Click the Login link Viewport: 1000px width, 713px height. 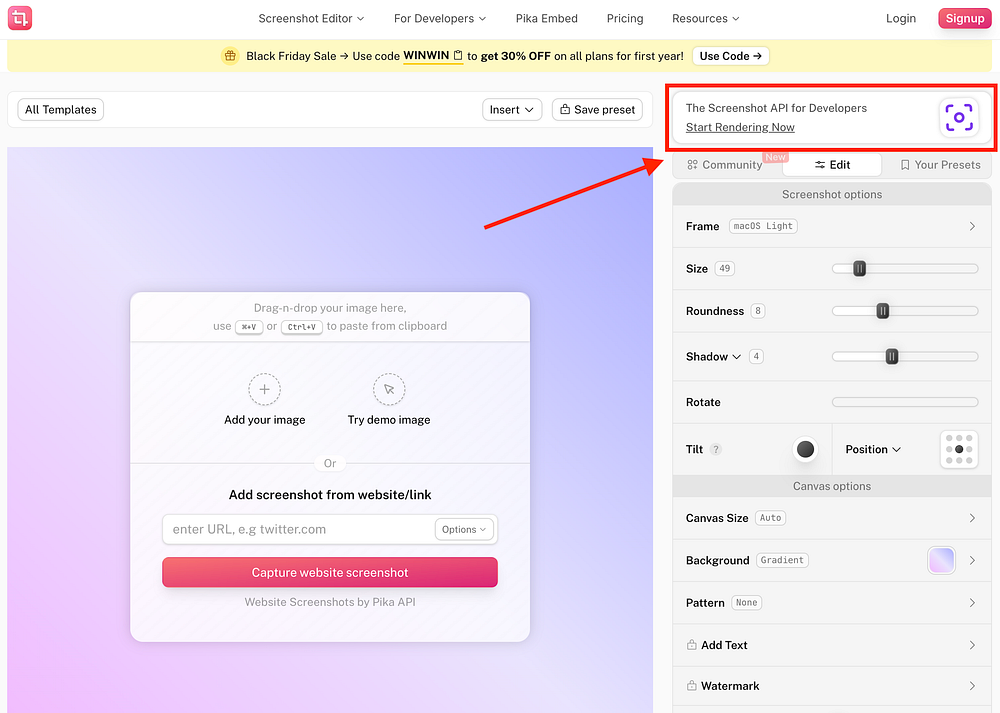[901, 18]
